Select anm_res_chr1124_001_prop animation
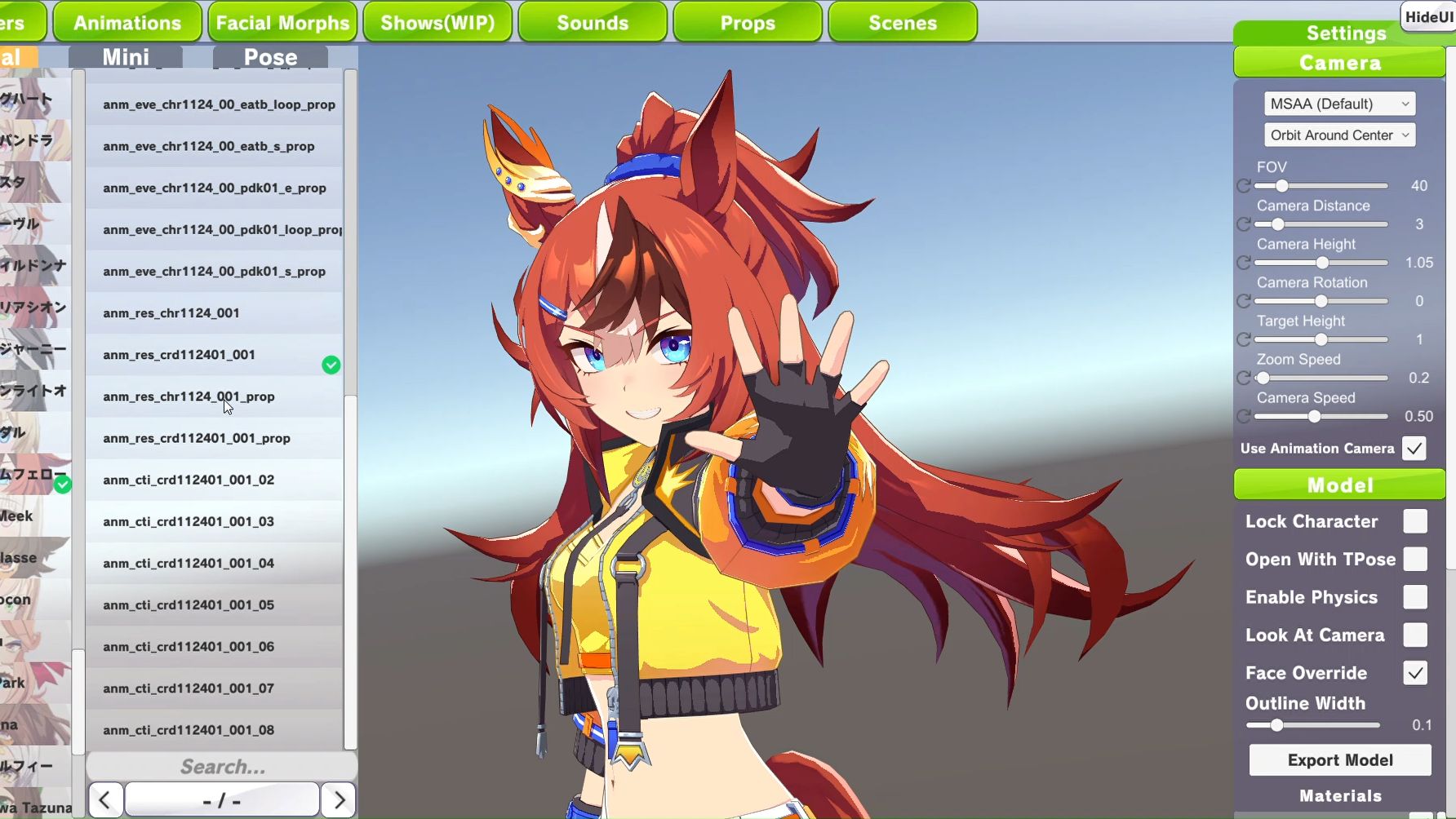Screen dimensions: 1456x819 click(215, 396)
